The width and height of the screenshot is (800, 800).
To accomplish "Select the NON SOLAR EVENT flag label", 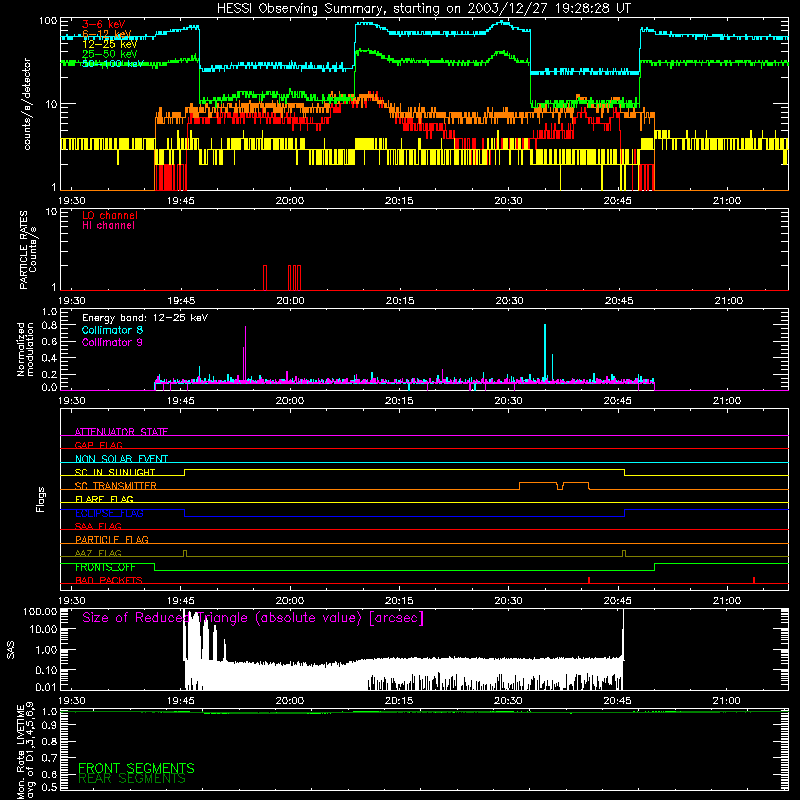I will (x=121, y=459).
